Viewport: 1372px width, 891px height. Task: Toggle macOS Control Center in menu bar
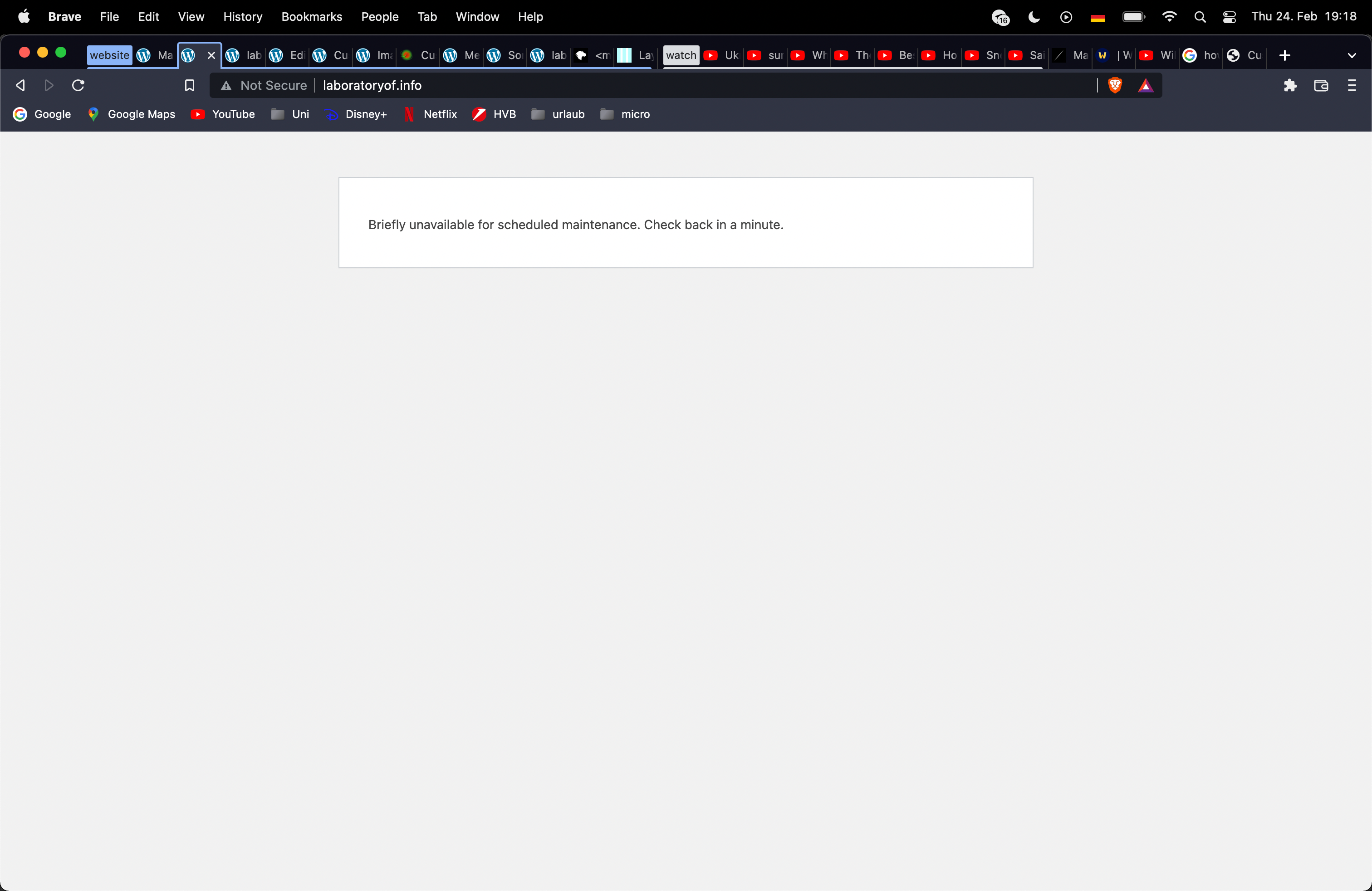(x=1229, y=17)
